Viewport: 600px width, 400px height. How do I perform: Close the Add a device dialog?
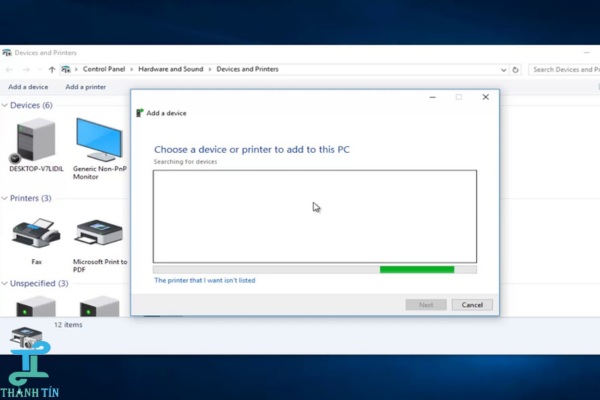tap(486, 97)
